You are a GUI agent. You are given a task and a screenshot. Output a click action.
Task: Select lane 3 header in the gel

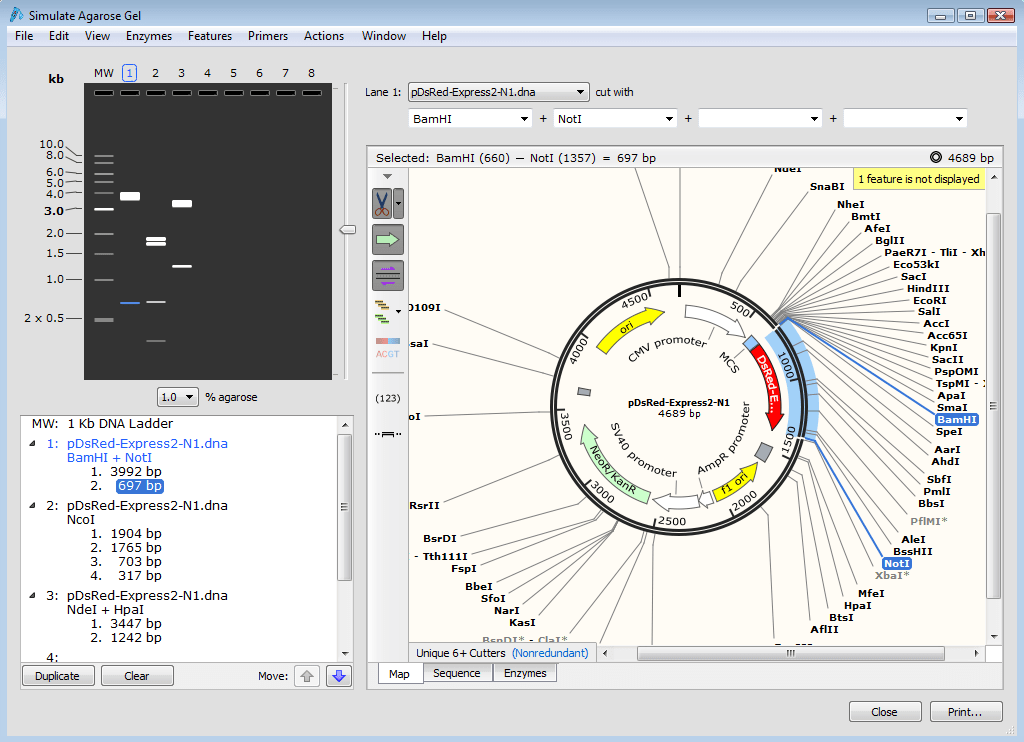pos(181,73)
